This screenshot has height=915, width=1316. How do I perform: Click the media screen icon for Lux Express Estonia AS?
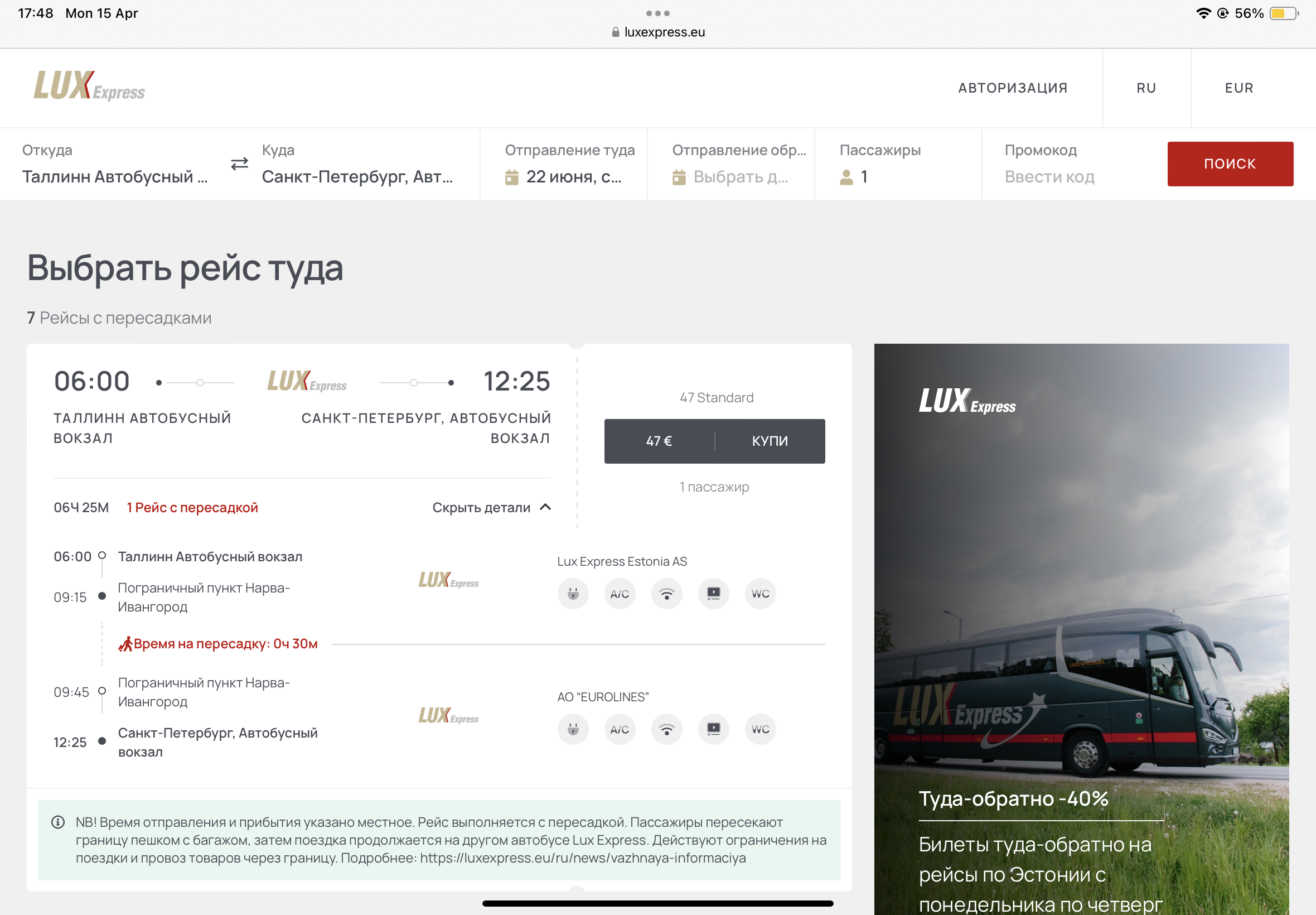tap(714, 594)
